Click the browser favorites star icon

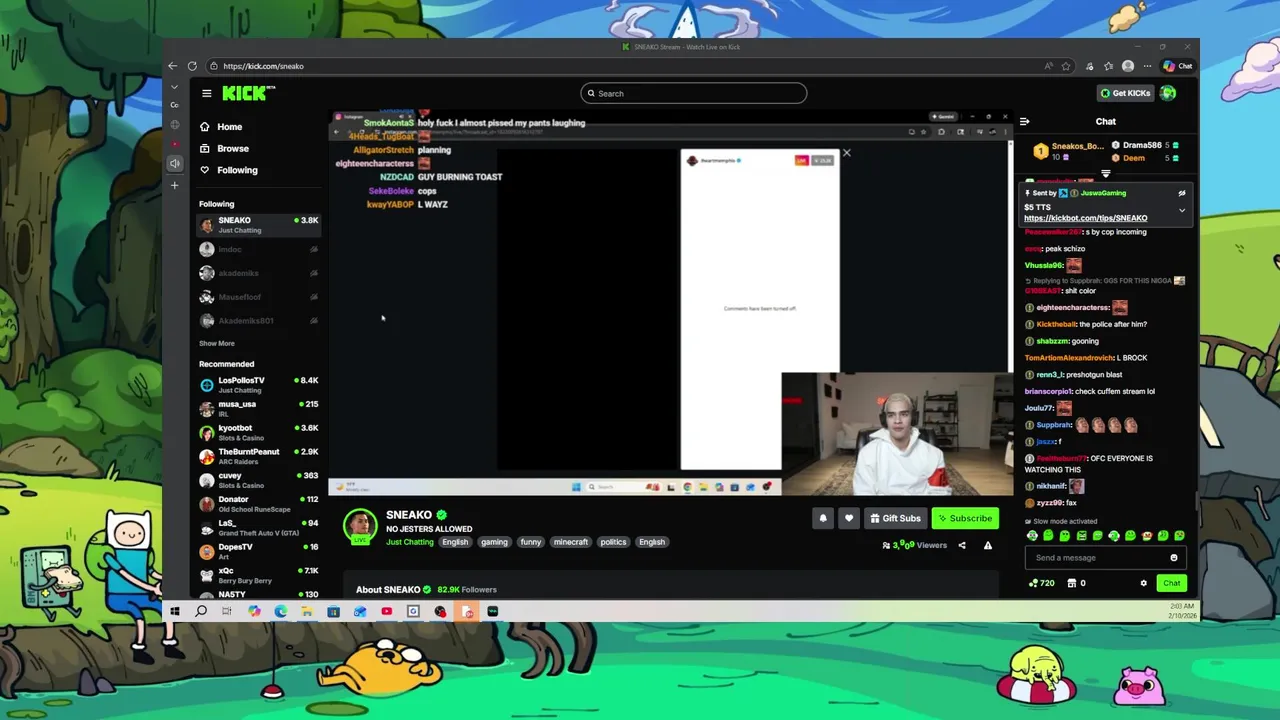point(1066,66)
